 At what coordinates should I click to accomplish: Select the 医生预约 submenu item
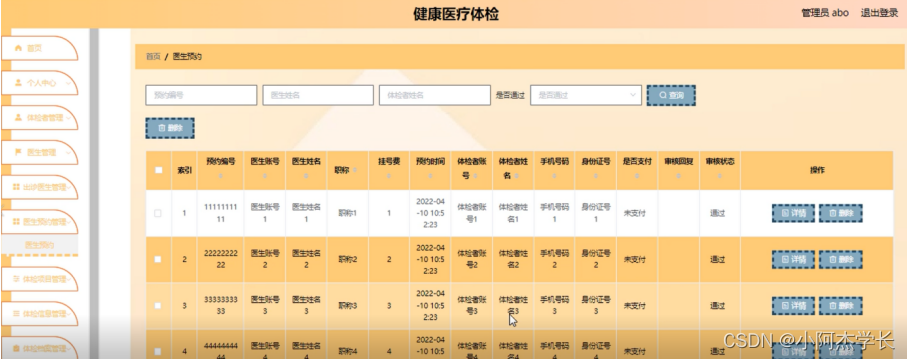tap(40, 245)
